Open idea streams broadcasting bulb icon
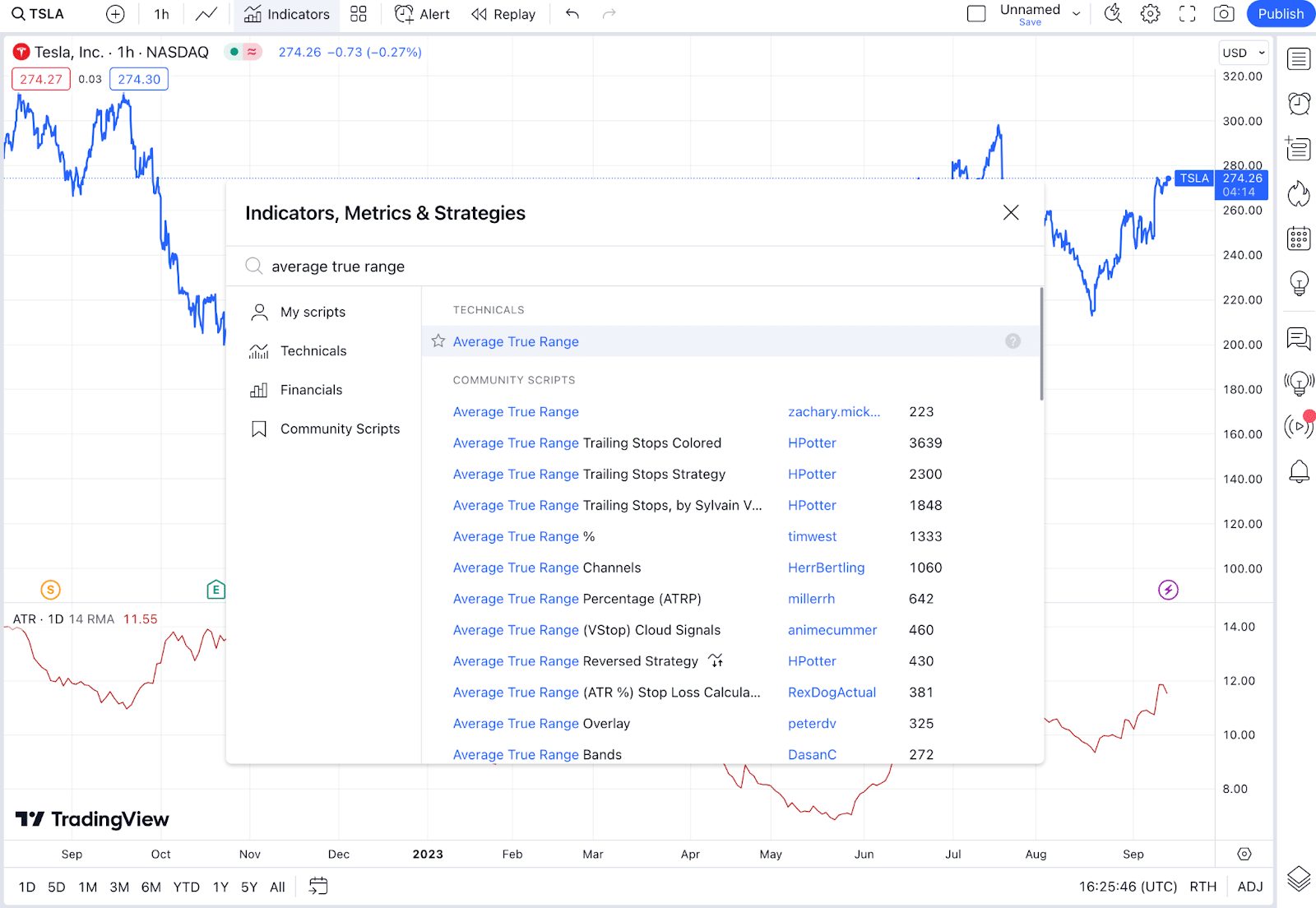 (1299, 382)
